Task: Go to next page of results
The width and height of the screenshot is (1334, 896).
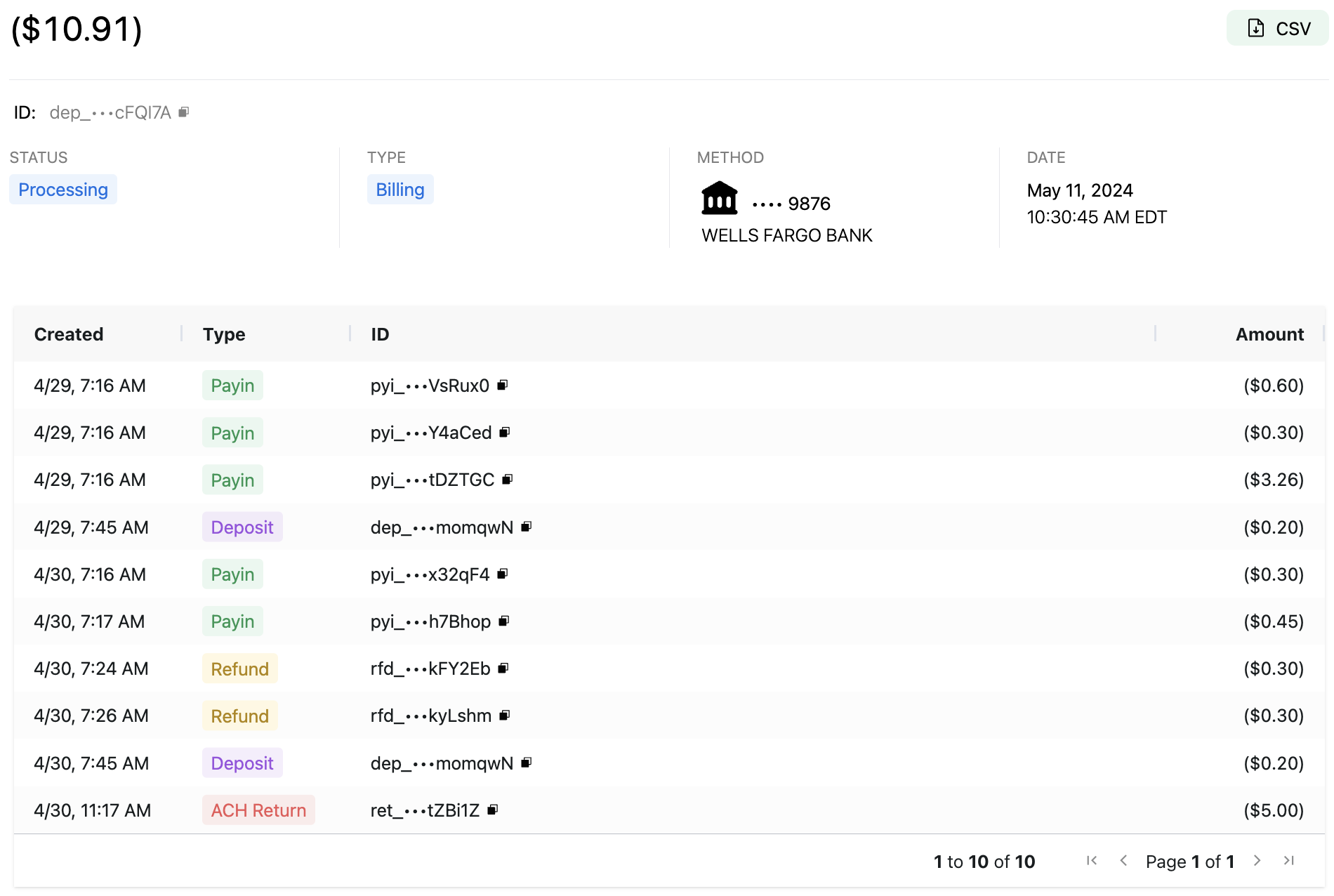Action: (x=1257, y=861)
